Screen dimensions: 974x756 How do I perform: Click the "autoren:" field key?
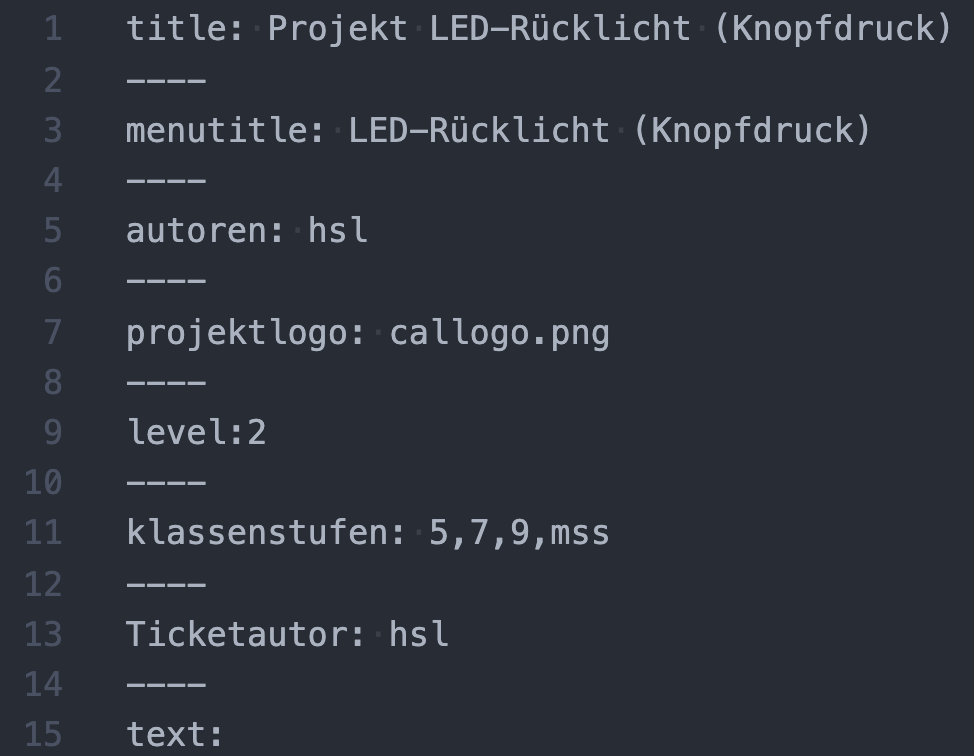click(x=205, y=230)
